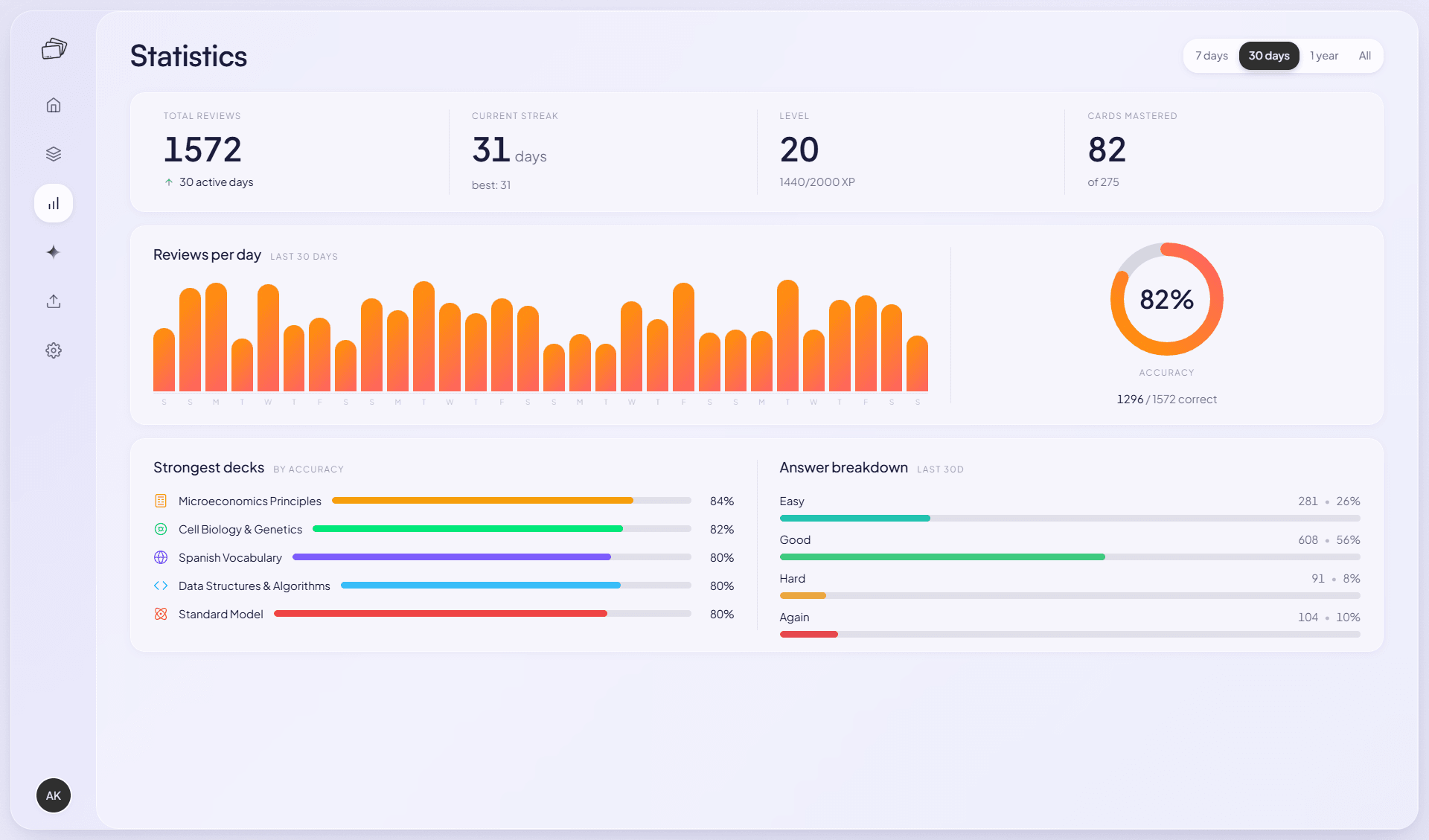Click the Cell Biology & Genetics deck icon
Viewport: 1429px width, 840px height.
click(161, 529)
